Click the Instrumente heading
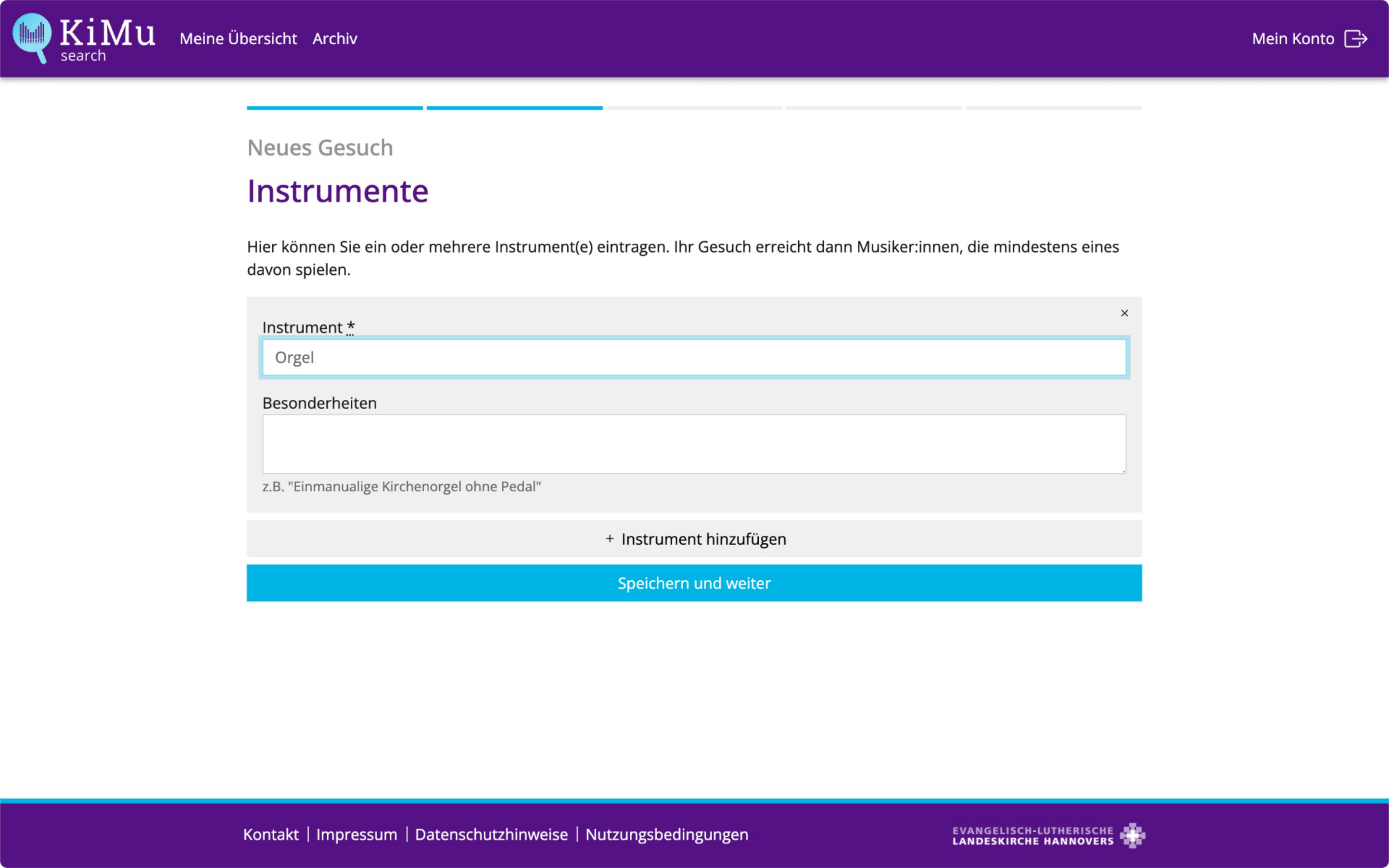Screen dimensions: 1389x868 click(x=338, y=191)
